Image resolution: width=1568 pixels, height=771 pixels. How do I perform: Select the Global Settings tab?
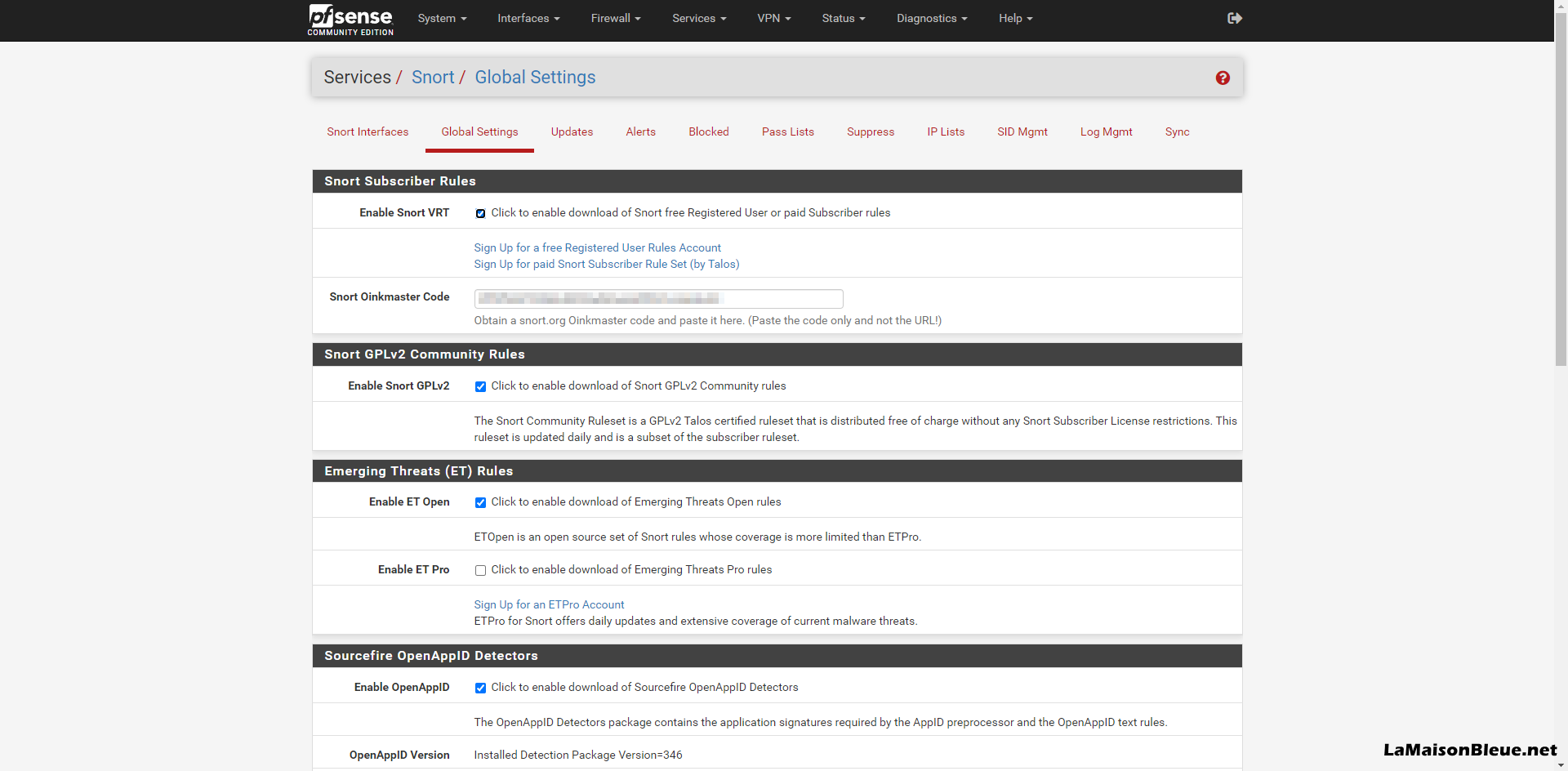[479, 131]
